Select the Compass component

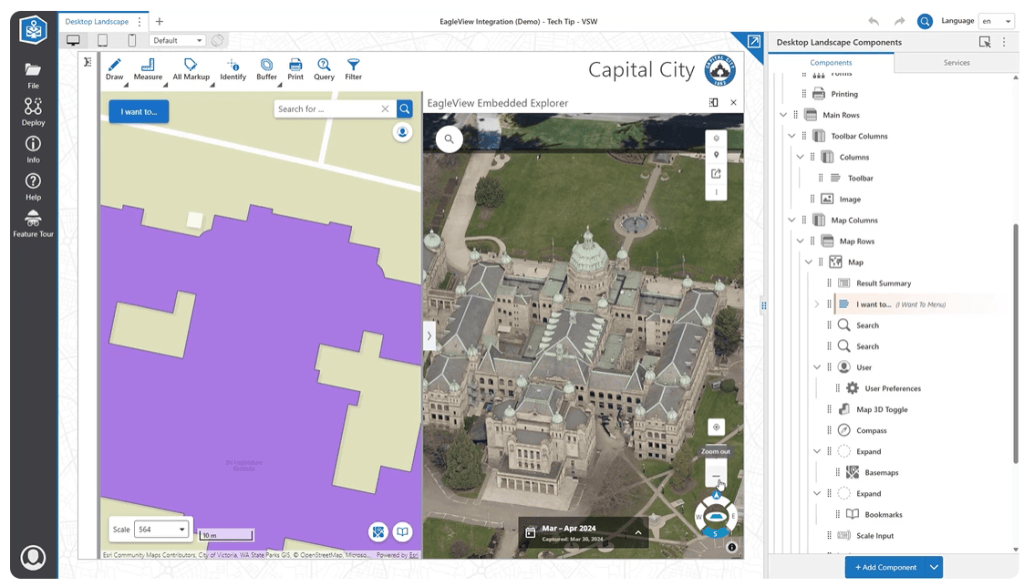[871, 430]
